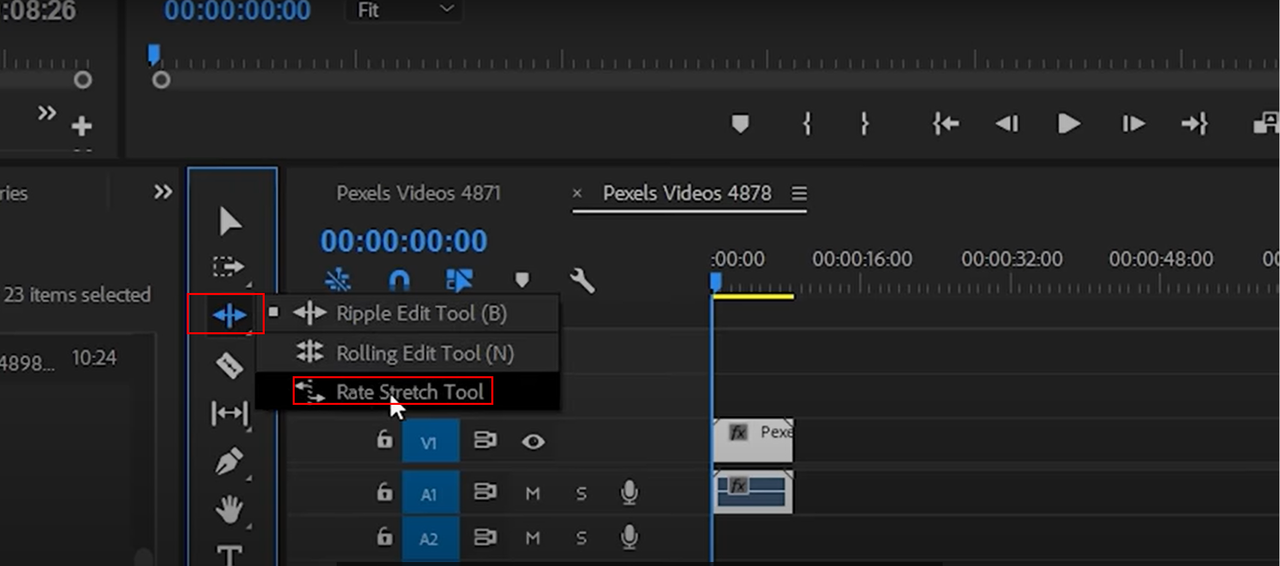1280x566 pixels.
Task: Select the Type tool
Action: pyautogui.click(x=230, y=555)
